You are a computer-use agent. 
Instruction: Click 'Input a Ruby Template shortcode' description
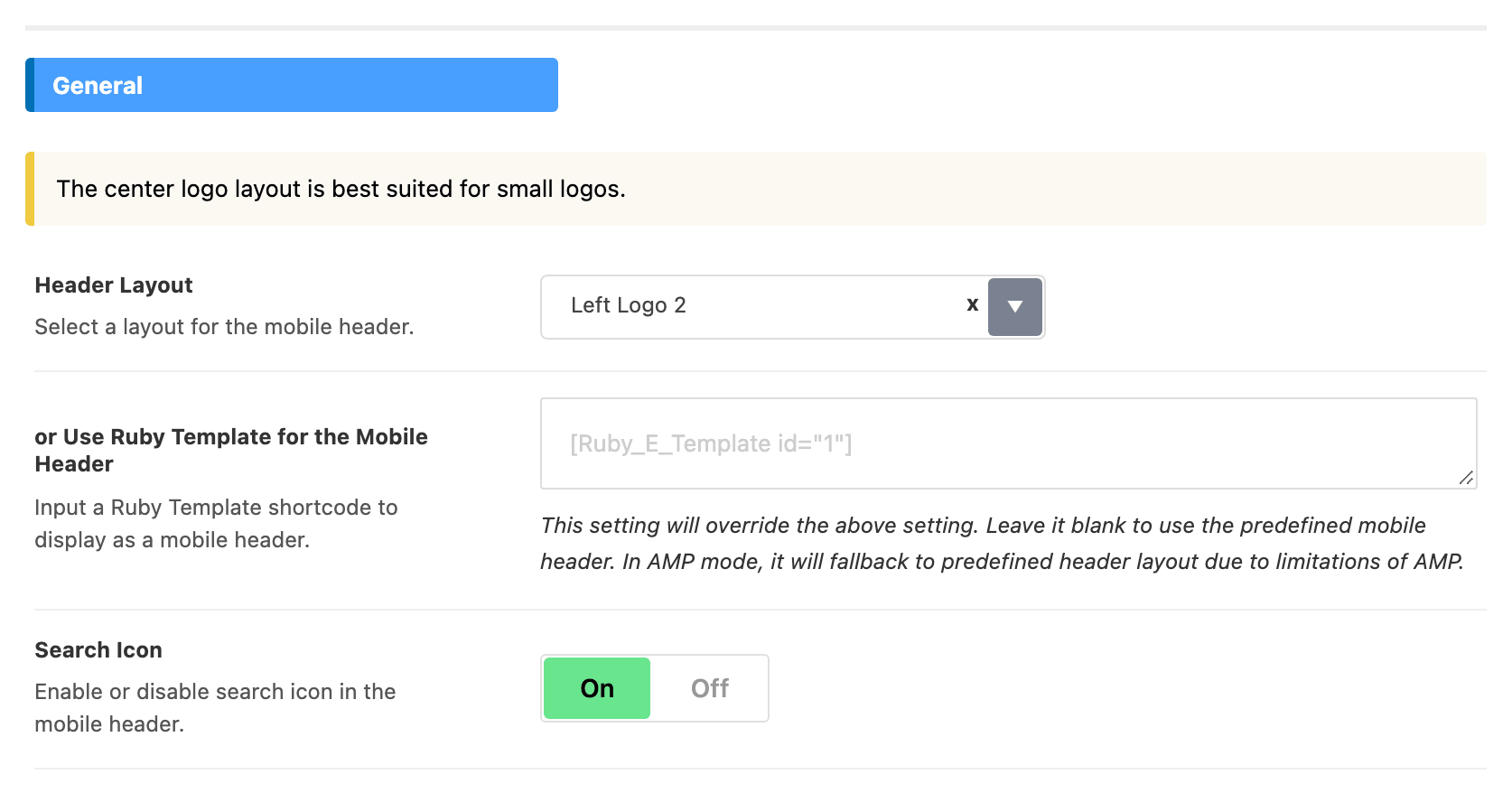216,524
